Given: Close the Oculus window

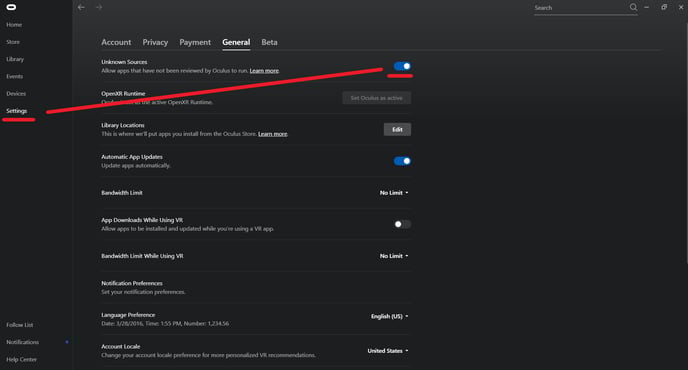Looking at the screenshot, I should [x=681, y=7].
